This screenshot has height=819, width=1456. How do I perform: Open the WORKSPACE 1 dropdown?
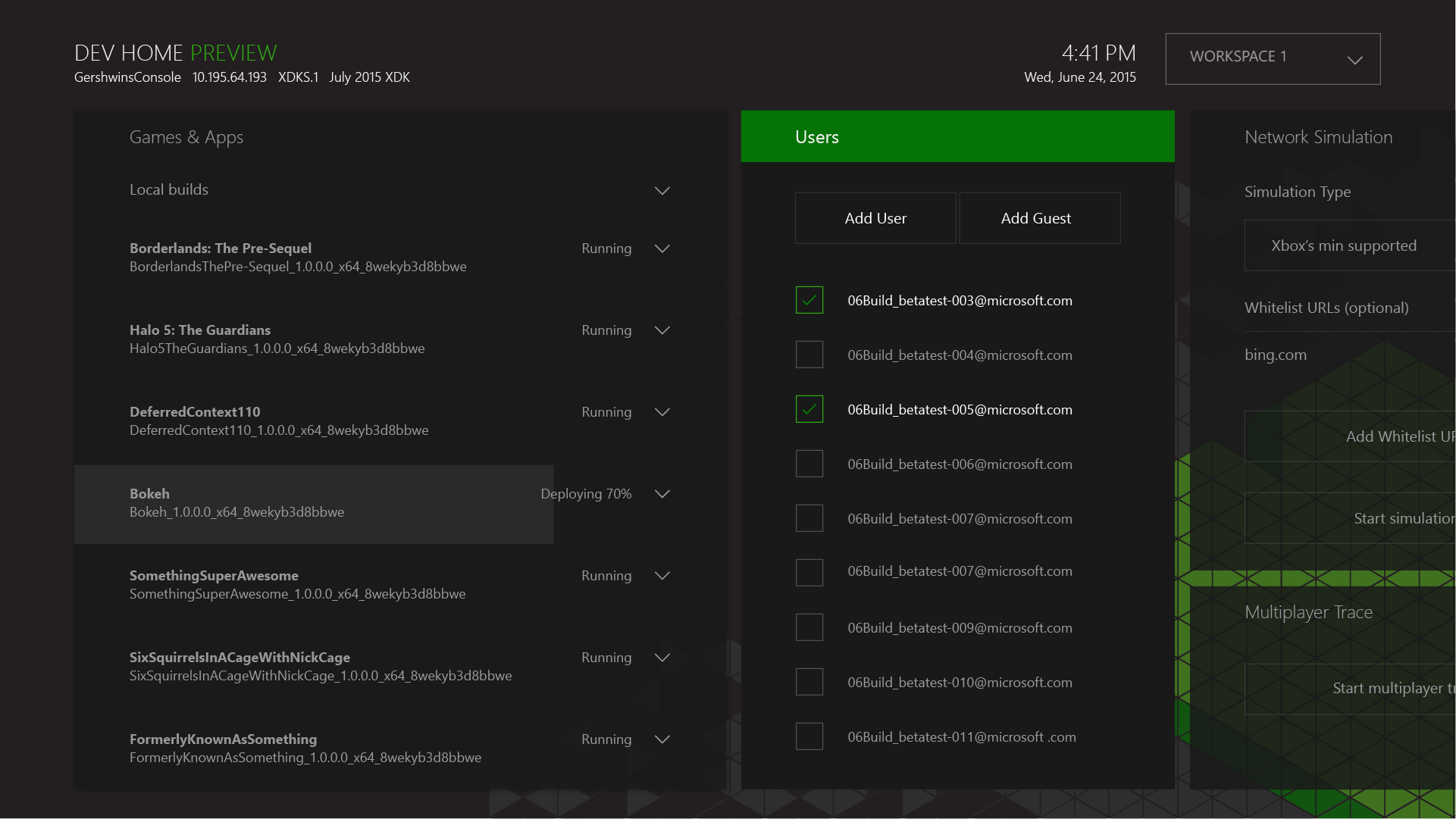[1272, 58]
